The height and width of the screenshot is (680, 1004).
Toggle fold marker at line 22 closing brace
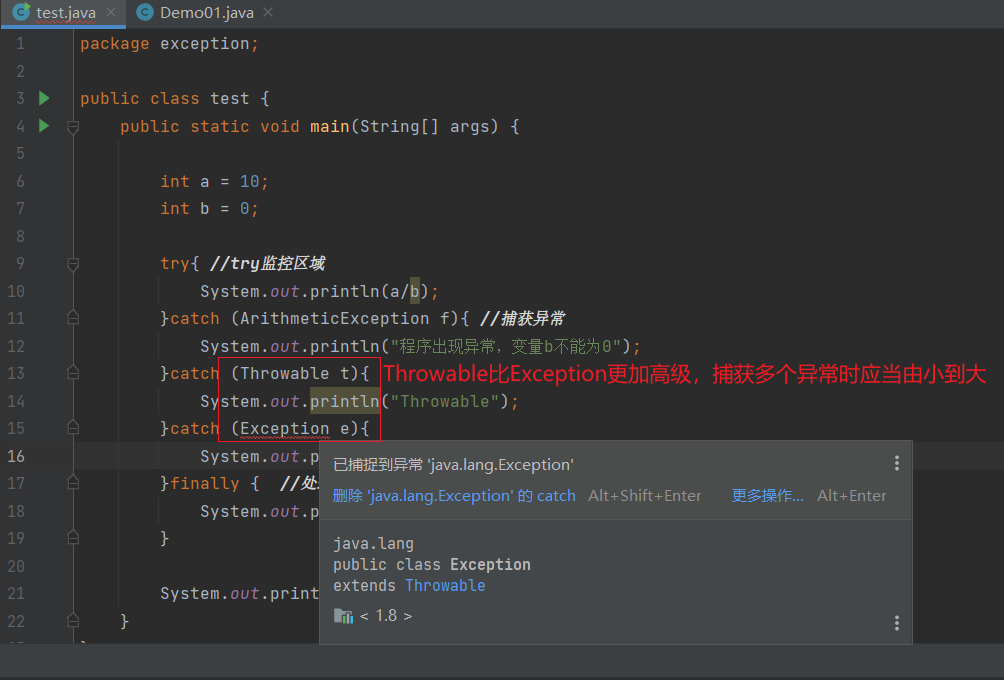[x=73, y=620]
